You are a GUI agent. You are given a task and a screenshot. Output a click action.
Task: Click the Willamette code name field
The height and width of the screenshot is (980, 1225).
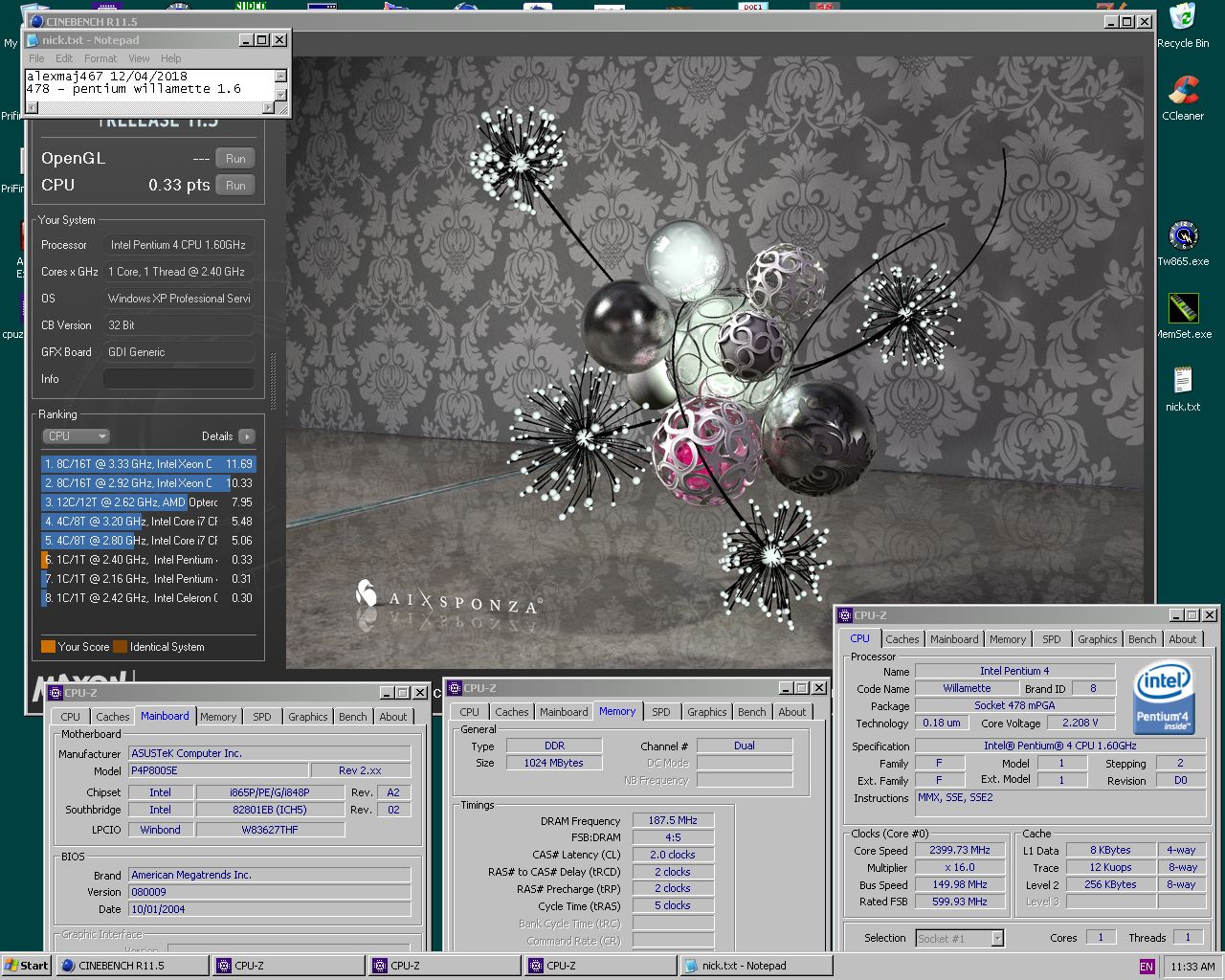click(x=967, y=688)
